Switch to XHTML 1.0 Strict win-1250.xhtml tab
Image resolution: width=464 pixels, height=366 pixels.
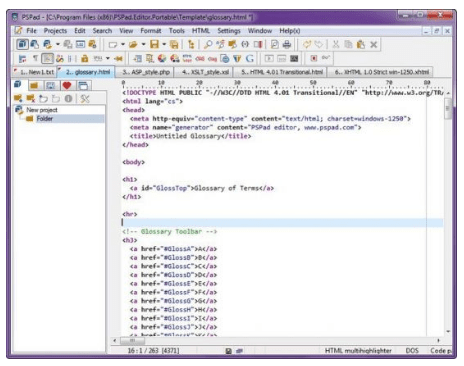pos(380,72)
